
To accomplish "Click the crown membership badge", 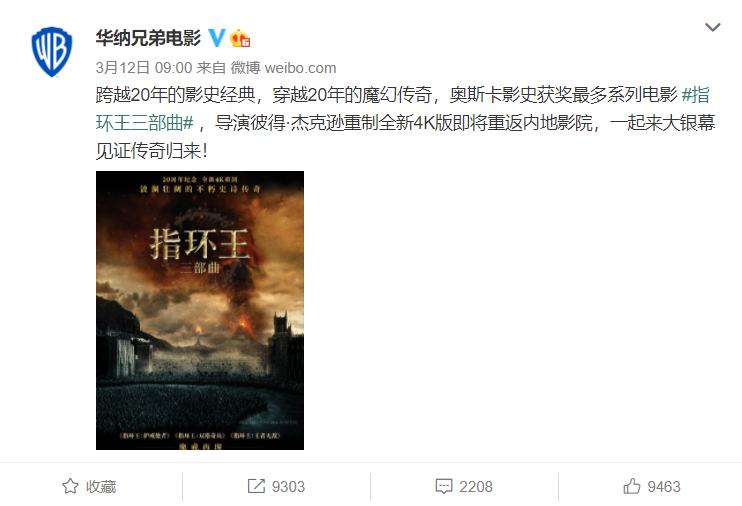I will click(240, 38).
